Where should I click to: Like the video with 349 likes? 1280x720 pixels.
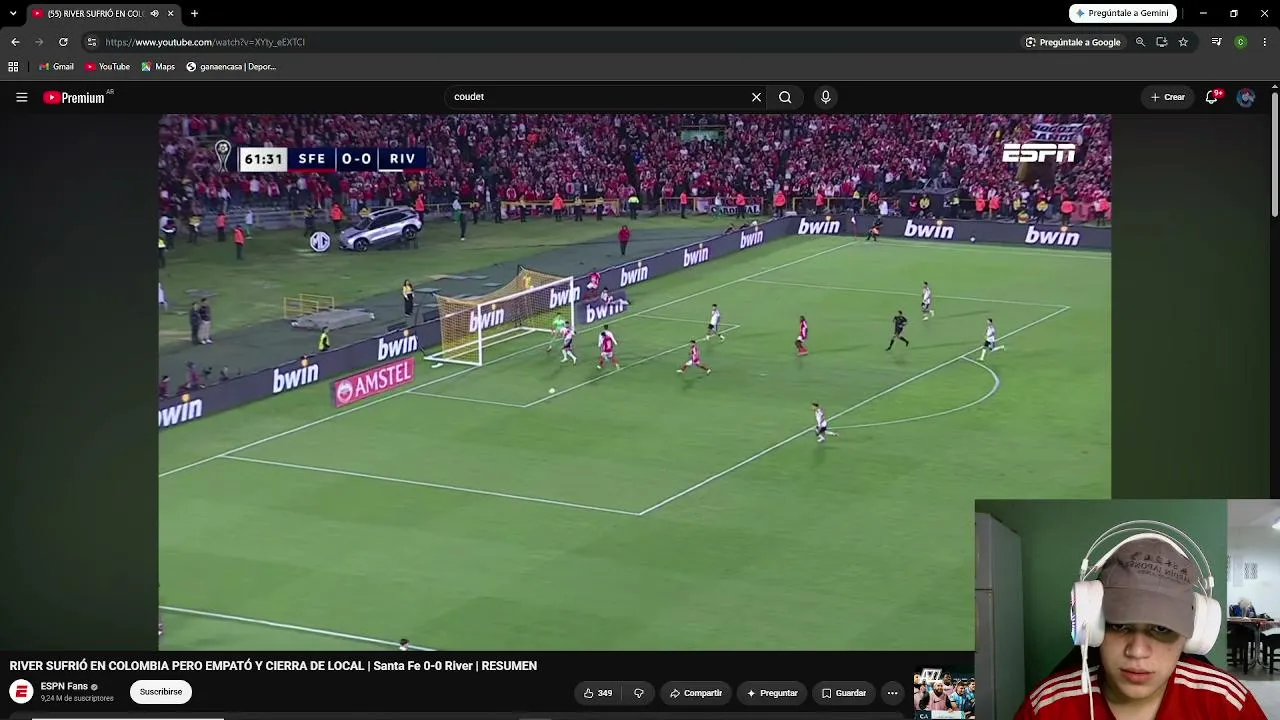point(598,693)
